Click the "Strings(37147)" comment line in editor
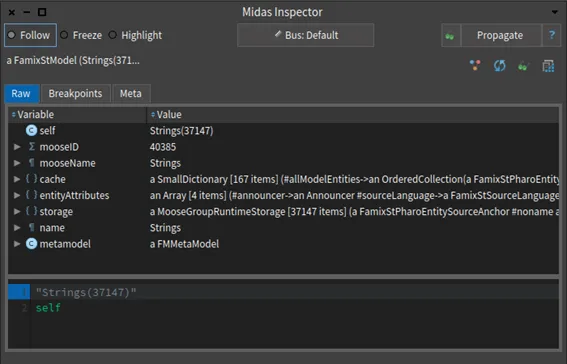The width and height of the screenshot is (567, 364). [86, 292]
